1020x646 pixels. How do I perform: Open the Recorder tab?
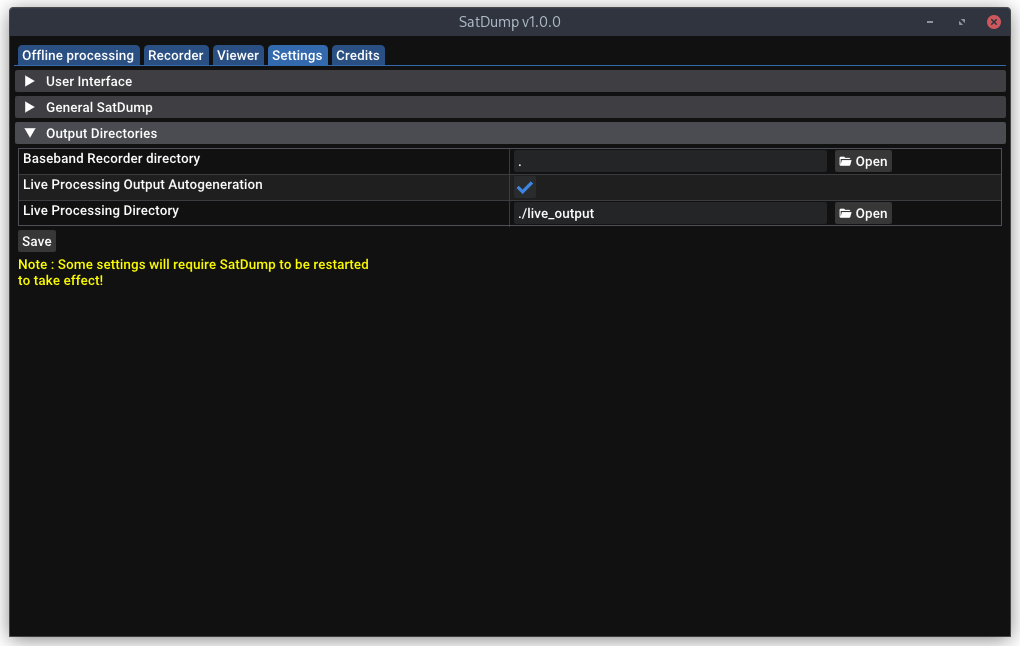click(x=176, y=55)
